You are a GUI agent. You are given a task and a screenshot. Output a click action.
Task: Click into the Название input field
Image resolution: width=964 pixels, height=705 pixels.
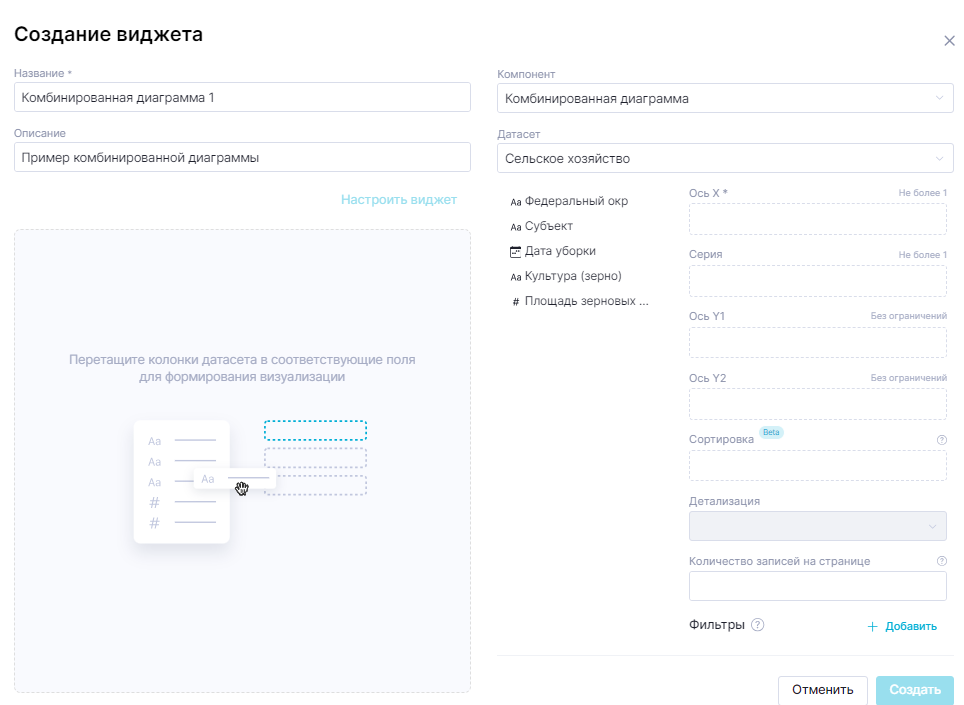tap(242, 98)
